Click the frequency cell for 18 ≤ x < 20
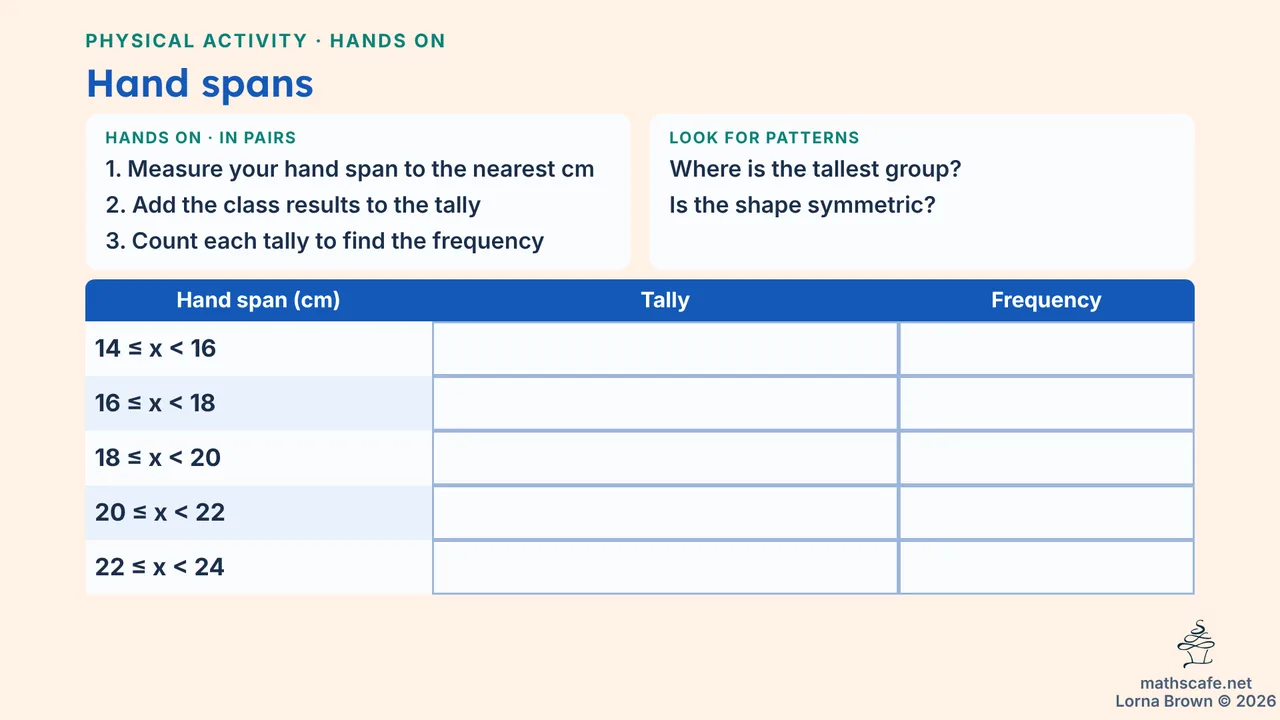The image size is (1280, 720). pos(1047,458)
